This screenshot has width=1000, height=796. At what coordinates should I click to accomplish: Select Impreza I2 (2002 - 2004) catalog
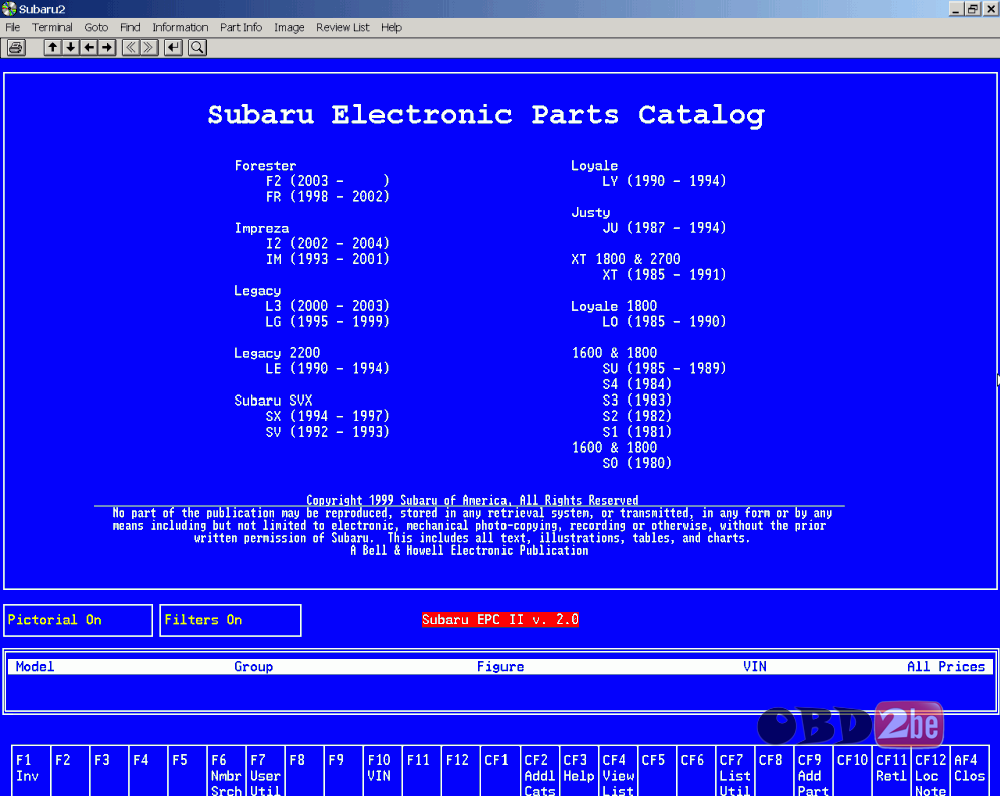328,244
